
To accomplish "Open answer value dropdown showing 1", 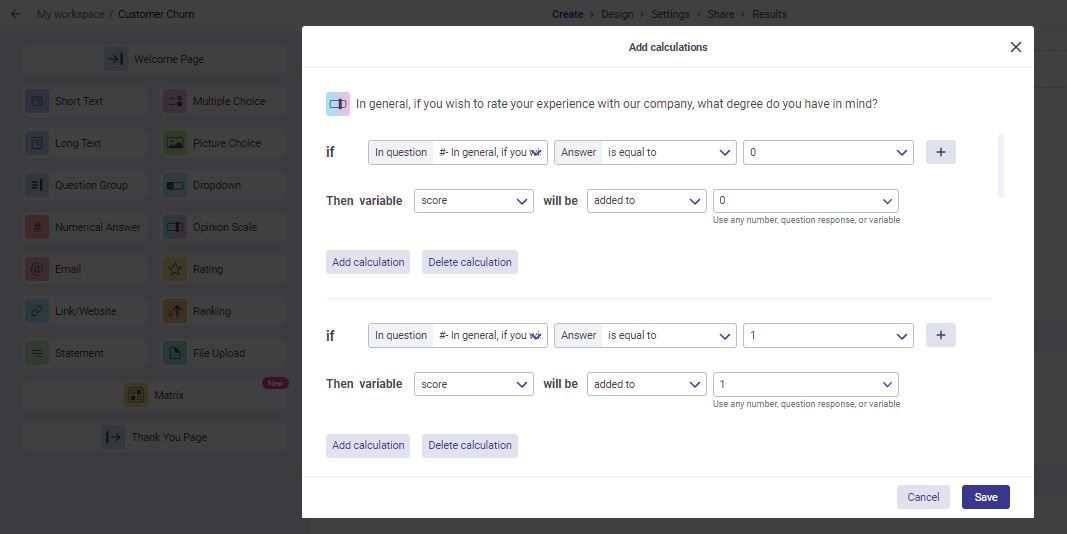I will [x=828, y=335].
